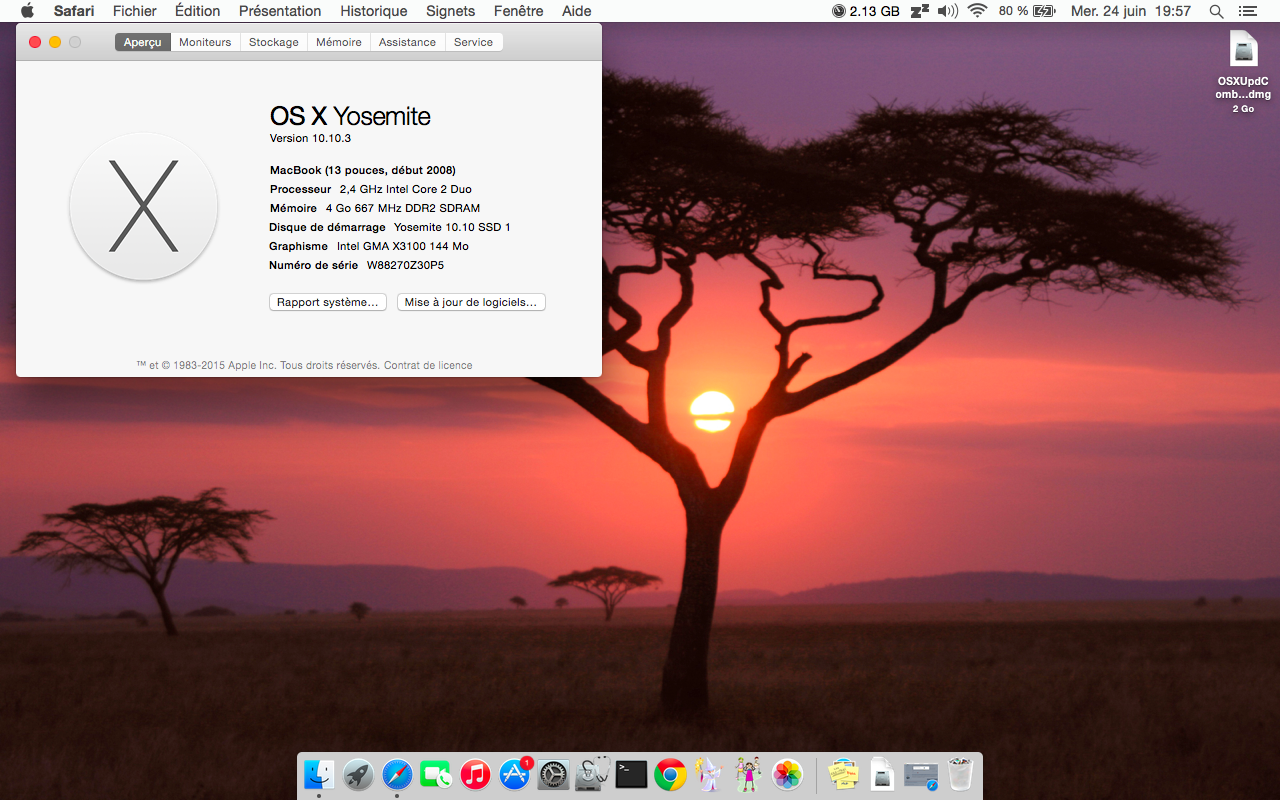Launch Disk Utility stethoscope icon
This screenshot has height=800, width=1280.
(x=592, y=774)
